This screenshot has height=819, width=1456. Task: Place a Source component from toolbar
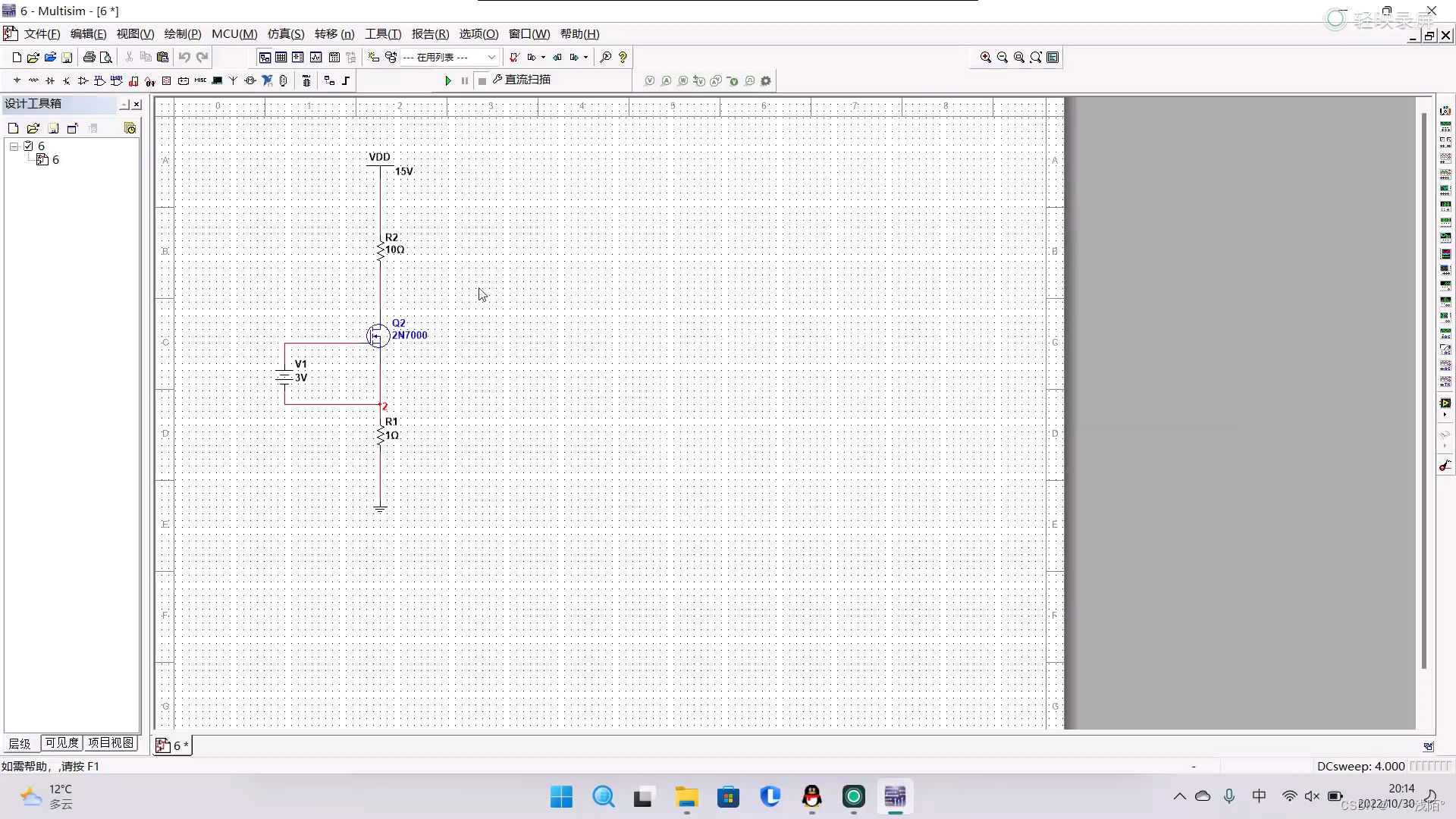point(17,80)
